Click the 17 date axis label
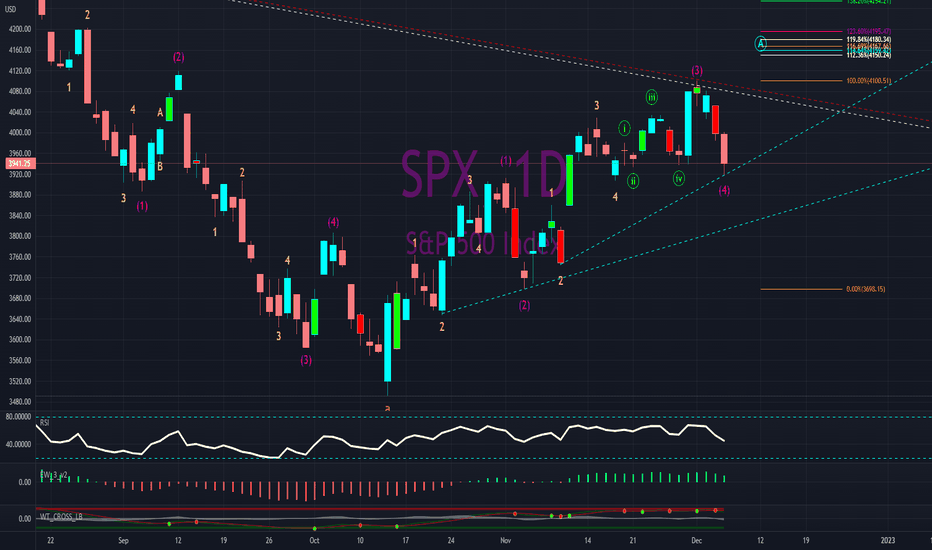 coord(405,540)
